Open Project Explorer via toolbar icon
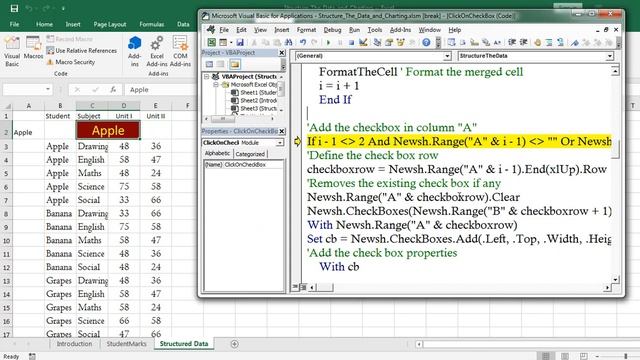Screen dimensions: 640x360 (x=377, y=42)
